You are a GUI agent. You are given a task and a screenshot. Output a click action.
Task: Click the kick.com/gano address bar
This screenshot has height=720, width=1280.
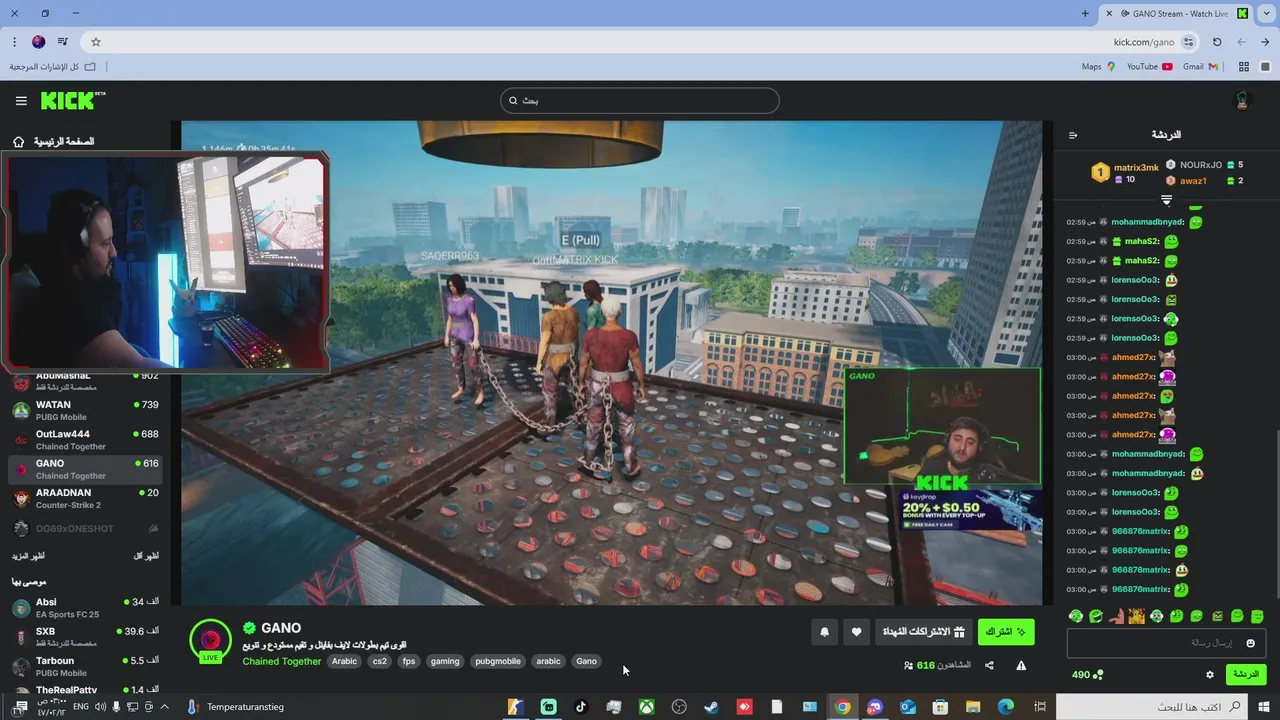[x=640, y=42]
